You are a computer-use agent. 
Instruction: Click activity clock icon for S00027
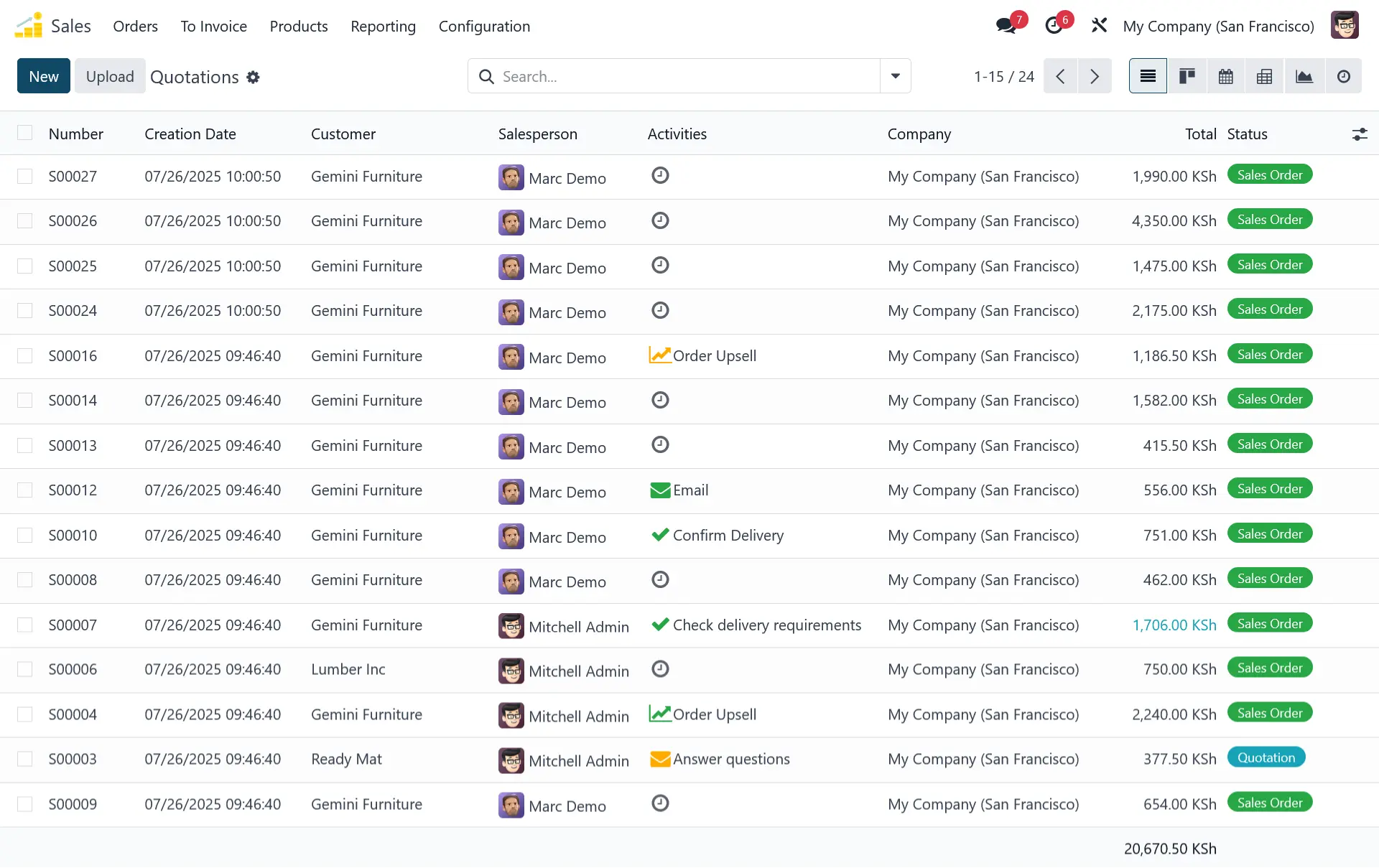pos(660,175)
